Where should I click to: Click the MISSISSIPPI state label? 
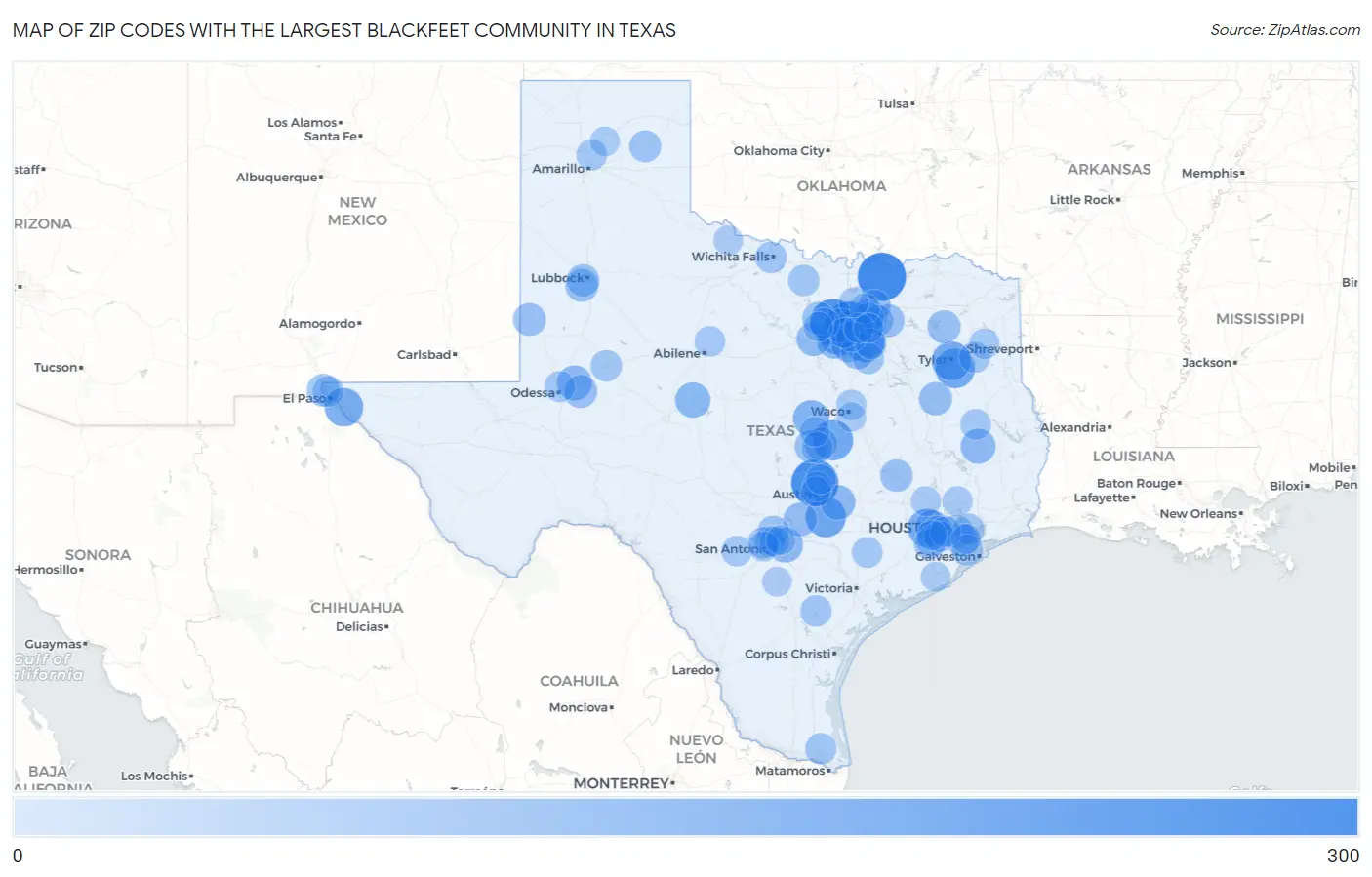[1260, 319]
